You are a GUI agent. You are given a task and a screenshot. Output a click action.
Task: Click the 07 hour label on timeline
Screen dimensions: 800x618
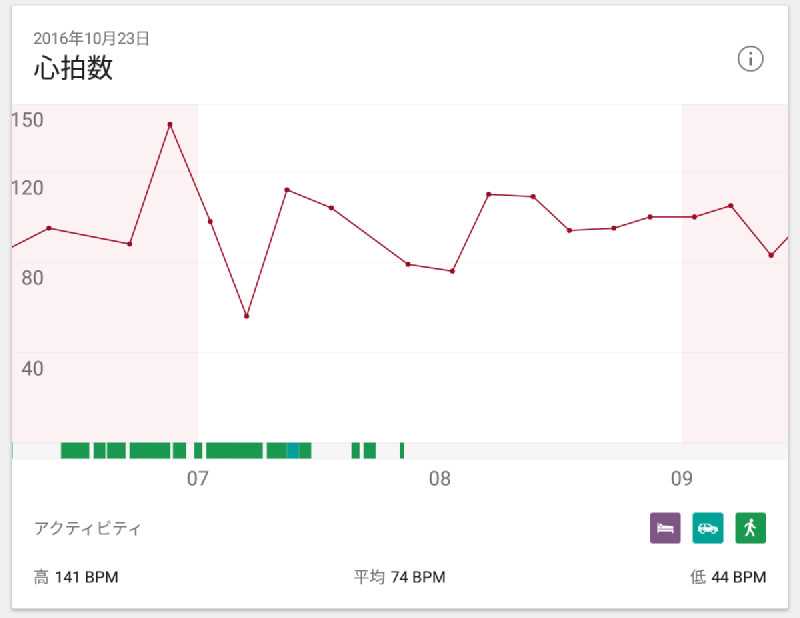coord(197,479)
